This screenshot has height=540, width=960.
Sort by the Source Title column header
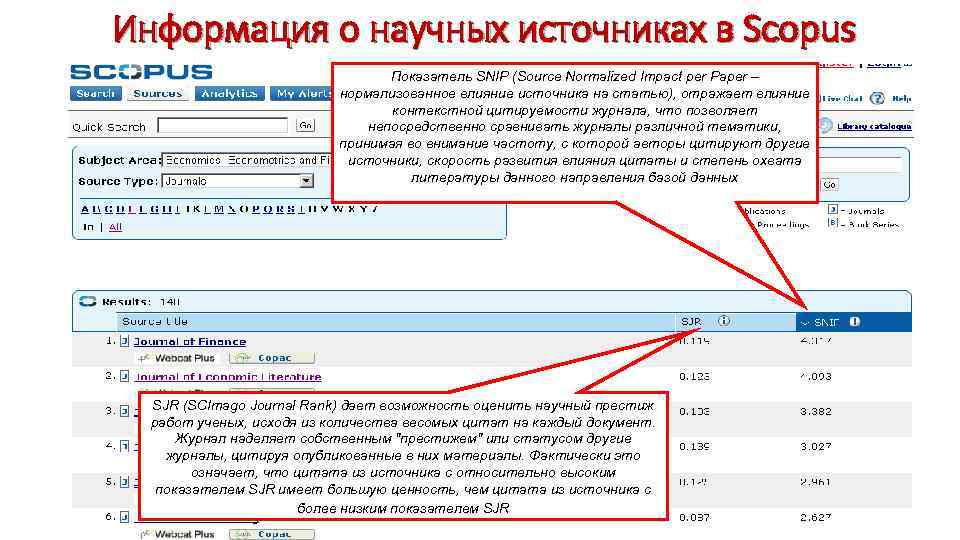pyautogui.click(x=155, y=321)
